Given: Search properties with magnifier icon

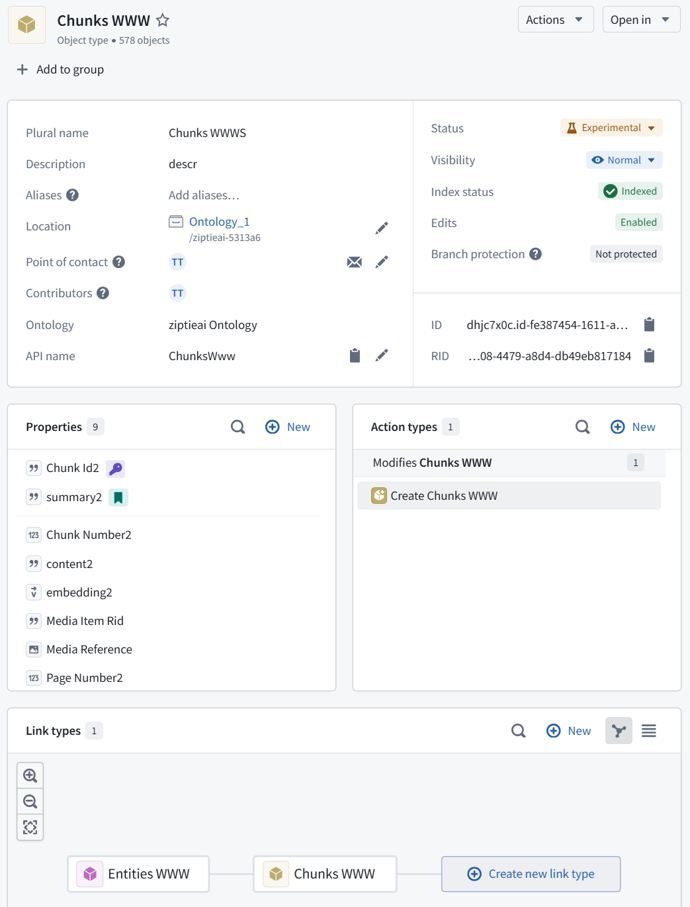Looking at the screenshot, I should click(238, 427).
